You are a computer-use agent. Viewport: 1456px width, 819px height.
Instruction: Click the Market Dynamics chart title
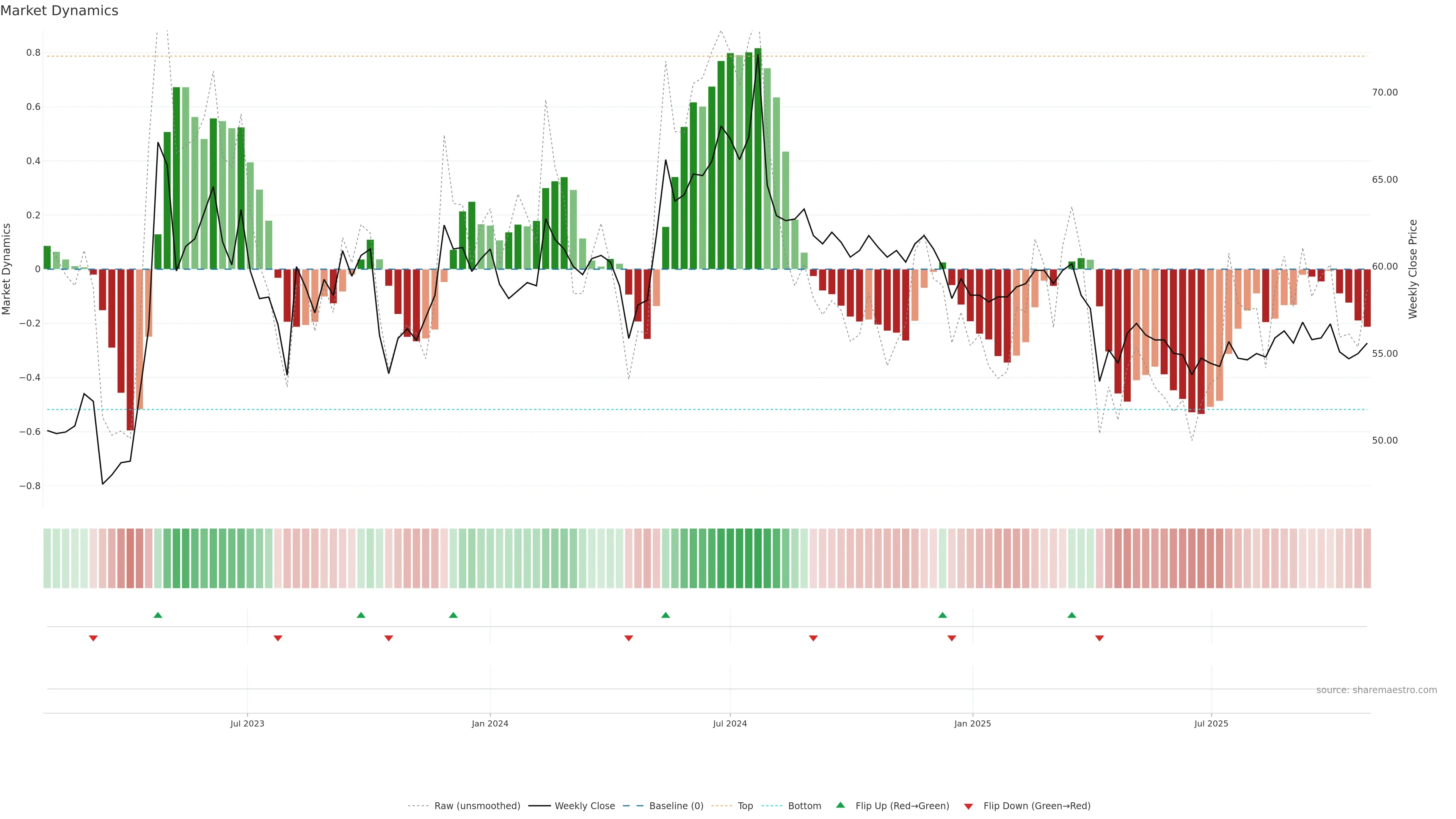click(60, 11)
